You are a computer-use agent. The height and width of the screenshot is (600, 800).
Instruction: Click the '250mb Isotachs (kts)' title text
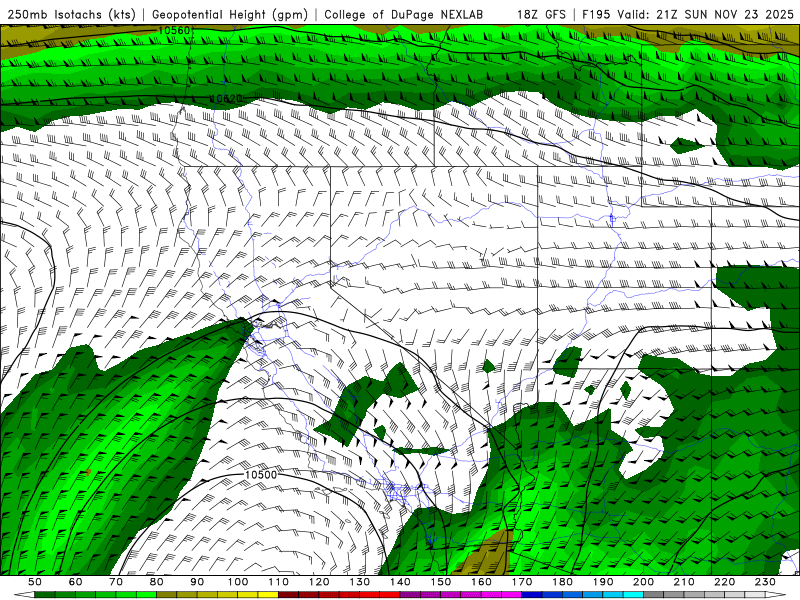(x=71, y=14)
